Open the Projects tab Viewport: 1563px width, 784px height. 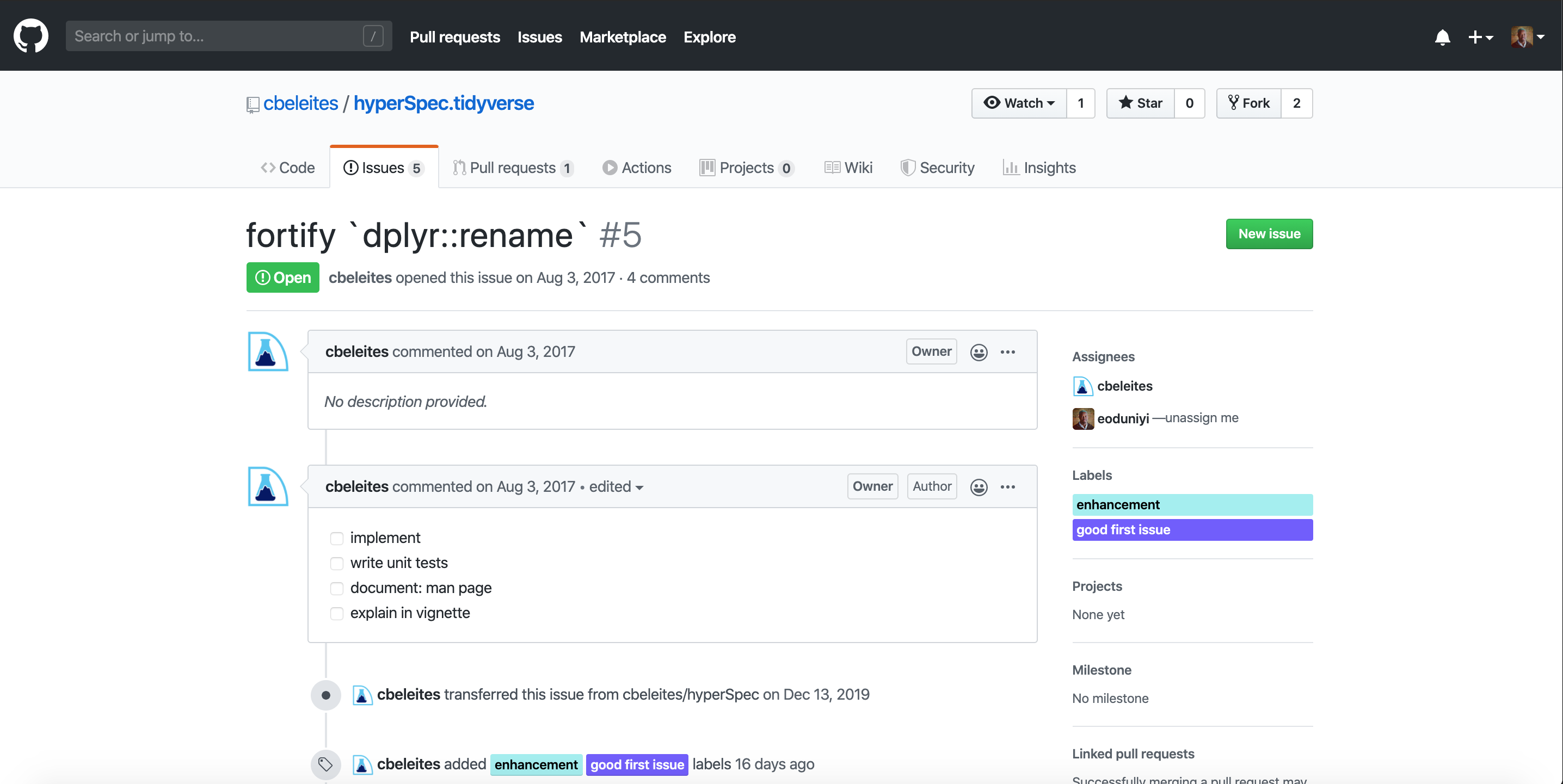pos(747,168)
